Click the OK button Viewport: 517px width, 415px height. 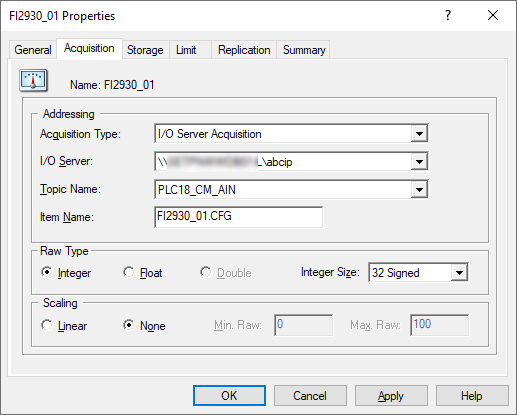tap(229, 396)
